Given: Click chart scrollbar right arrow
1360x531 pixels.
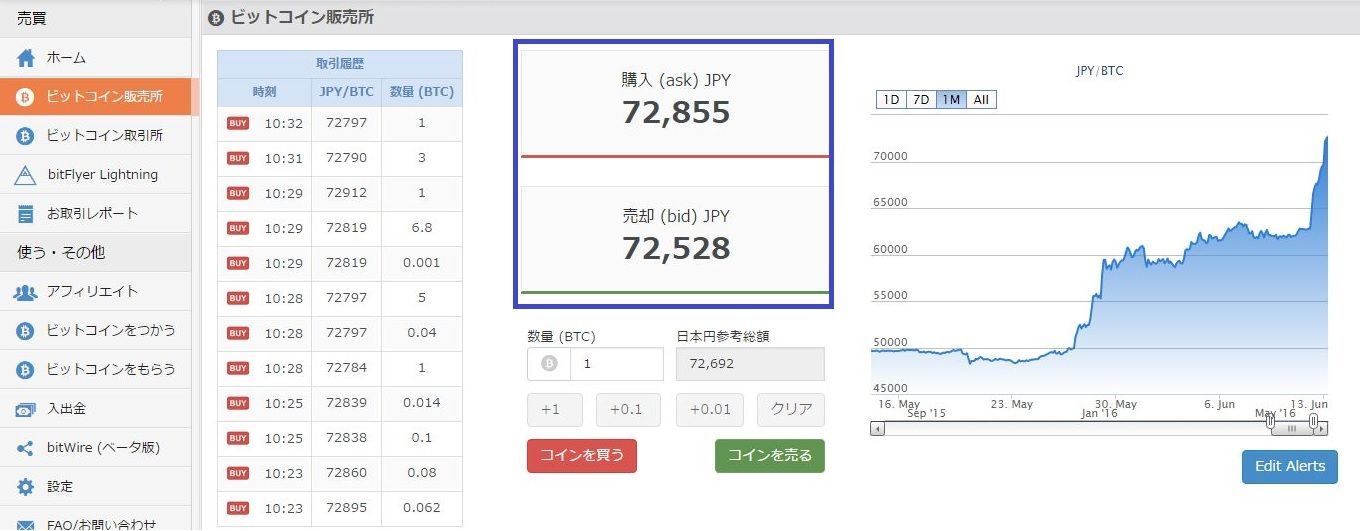Looking at the screenshot, I should coord(1322,429).
